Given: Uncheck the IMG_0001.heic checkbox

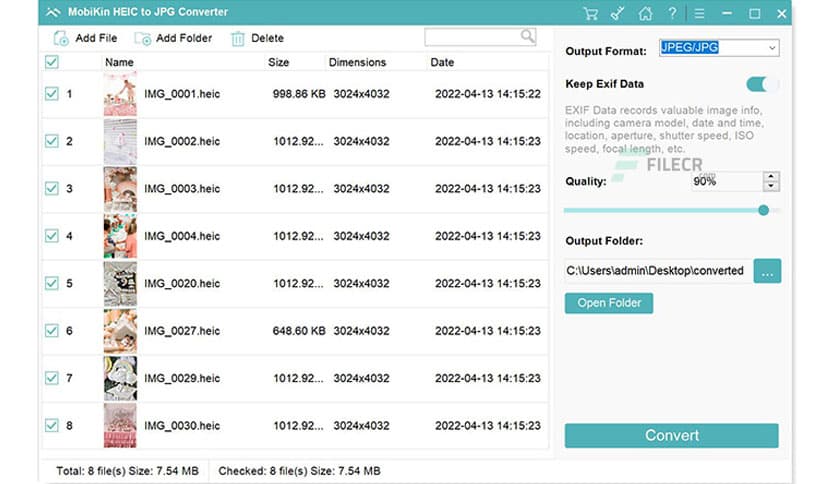Looking at the screenshot, I should [x=52, y=94].
